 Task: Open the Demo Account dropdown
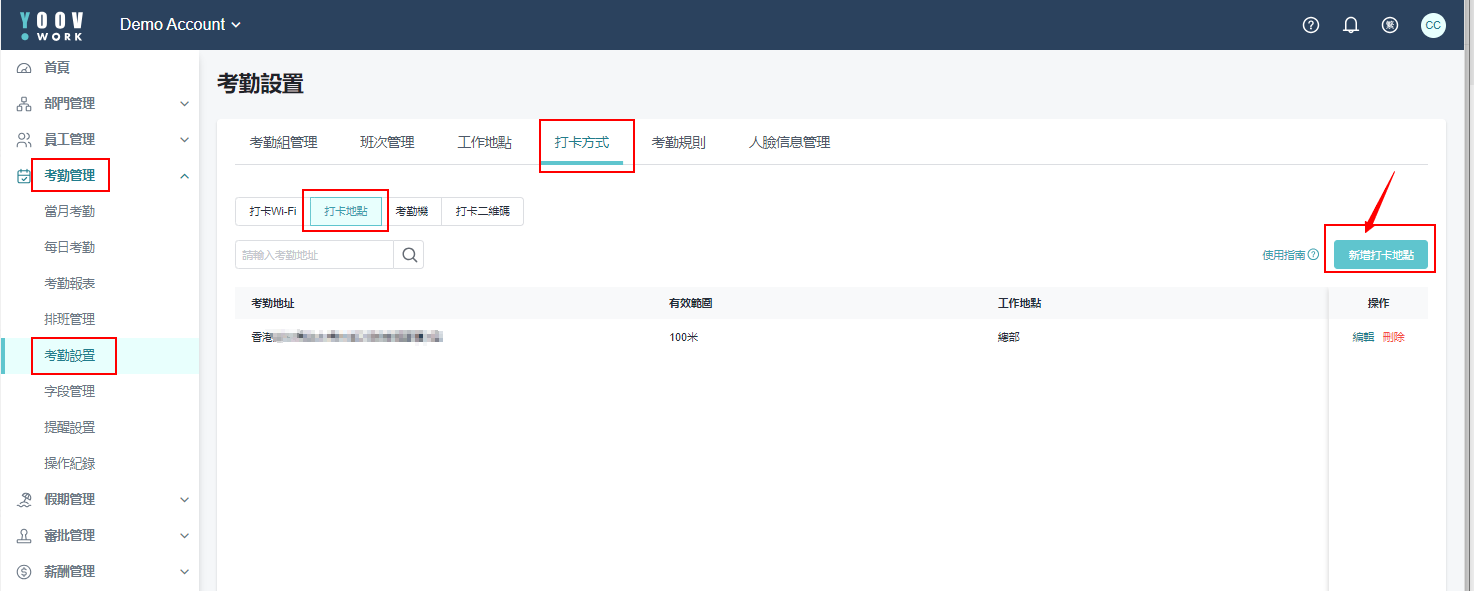click(180, 25)
